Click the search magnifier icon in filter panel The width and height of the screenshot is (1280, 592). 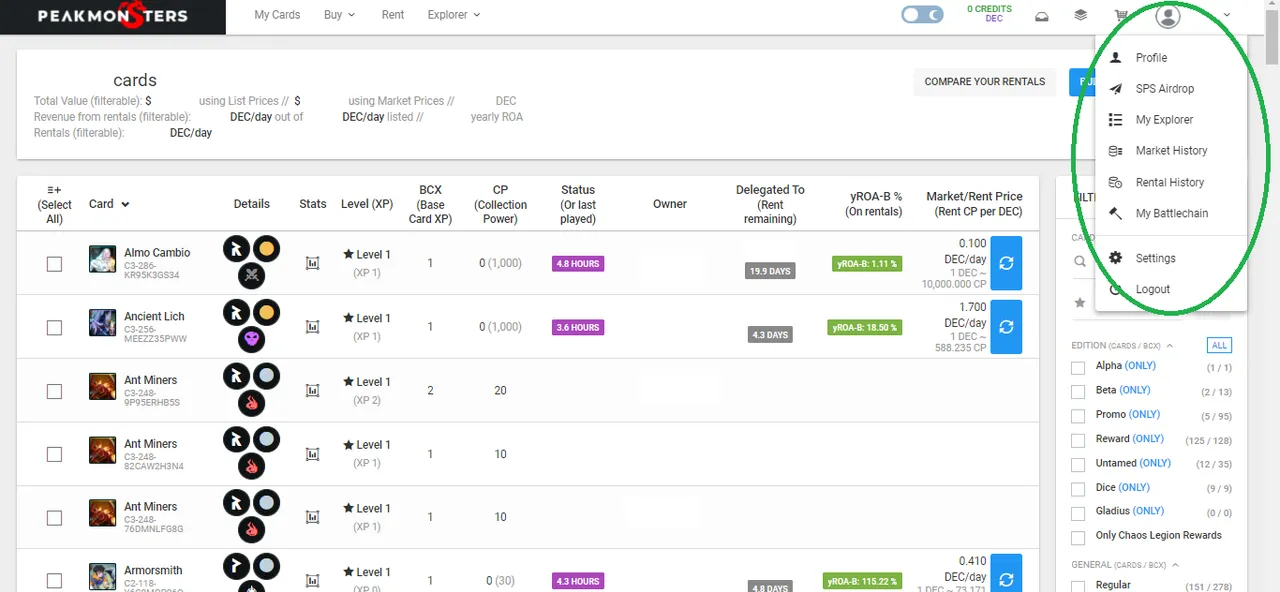click(1080, 262)
